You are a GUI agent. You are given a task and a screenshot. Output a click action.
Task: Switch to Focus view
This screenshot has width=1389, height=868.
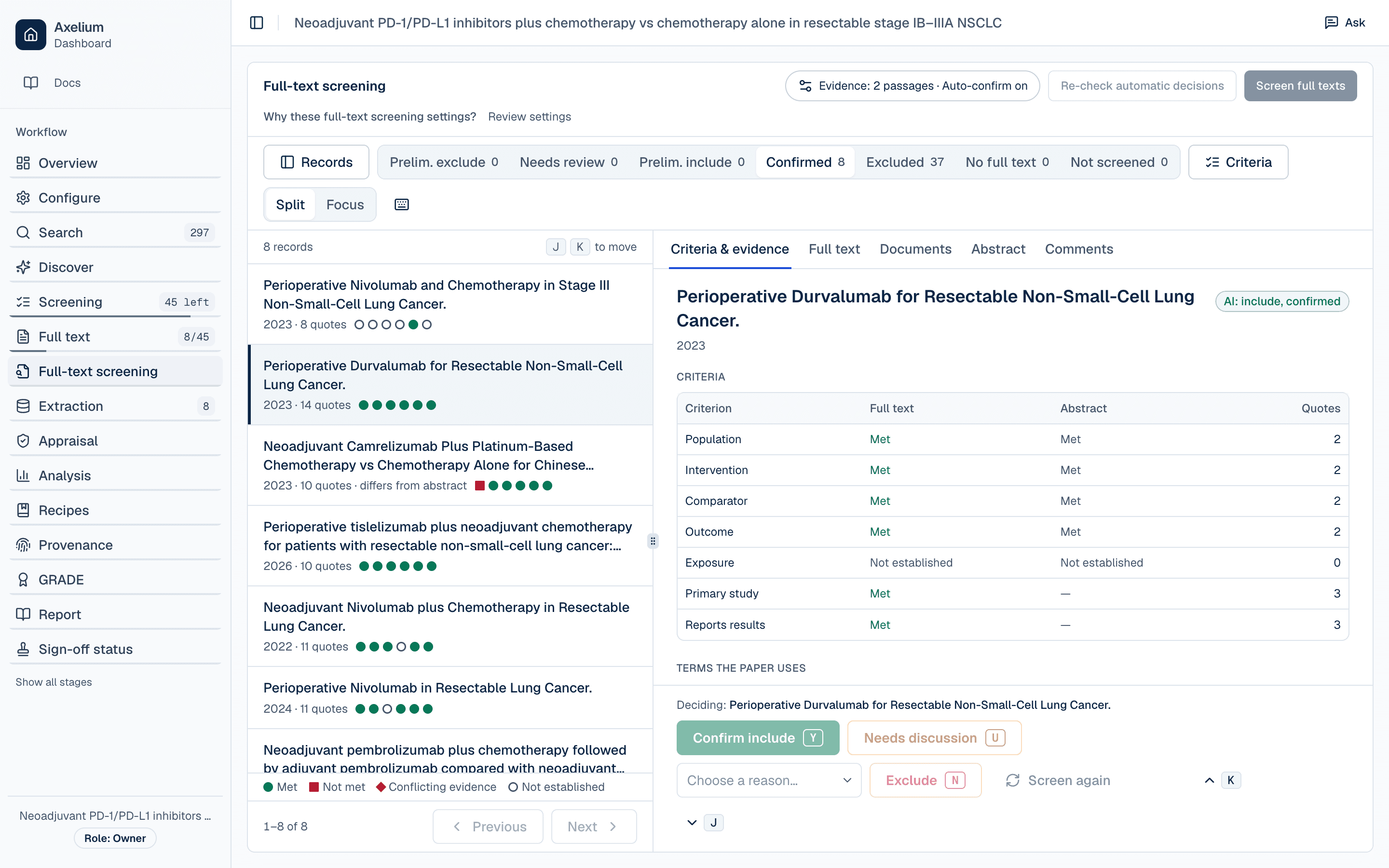[x=345, y=204]
